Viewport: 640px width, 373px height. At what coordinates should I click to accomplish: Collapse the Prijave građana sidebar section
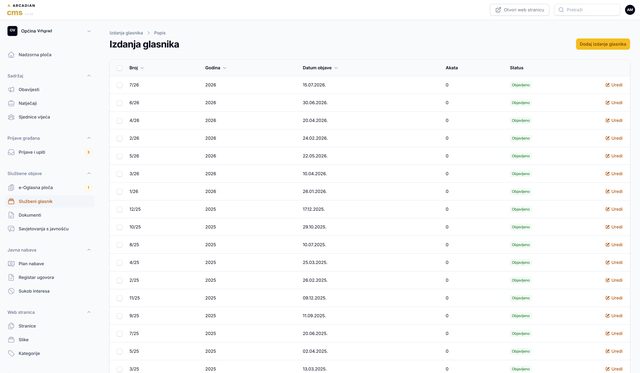(x=89, y=138)
